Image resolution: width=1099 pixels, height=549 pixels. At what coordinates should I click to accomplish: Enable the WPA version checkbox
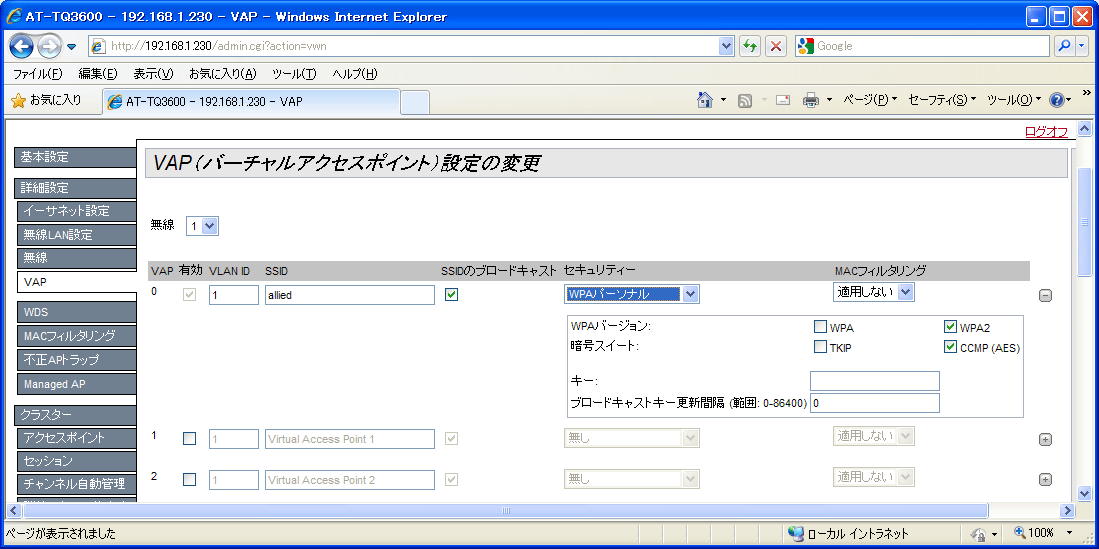[x=820, y=327]
